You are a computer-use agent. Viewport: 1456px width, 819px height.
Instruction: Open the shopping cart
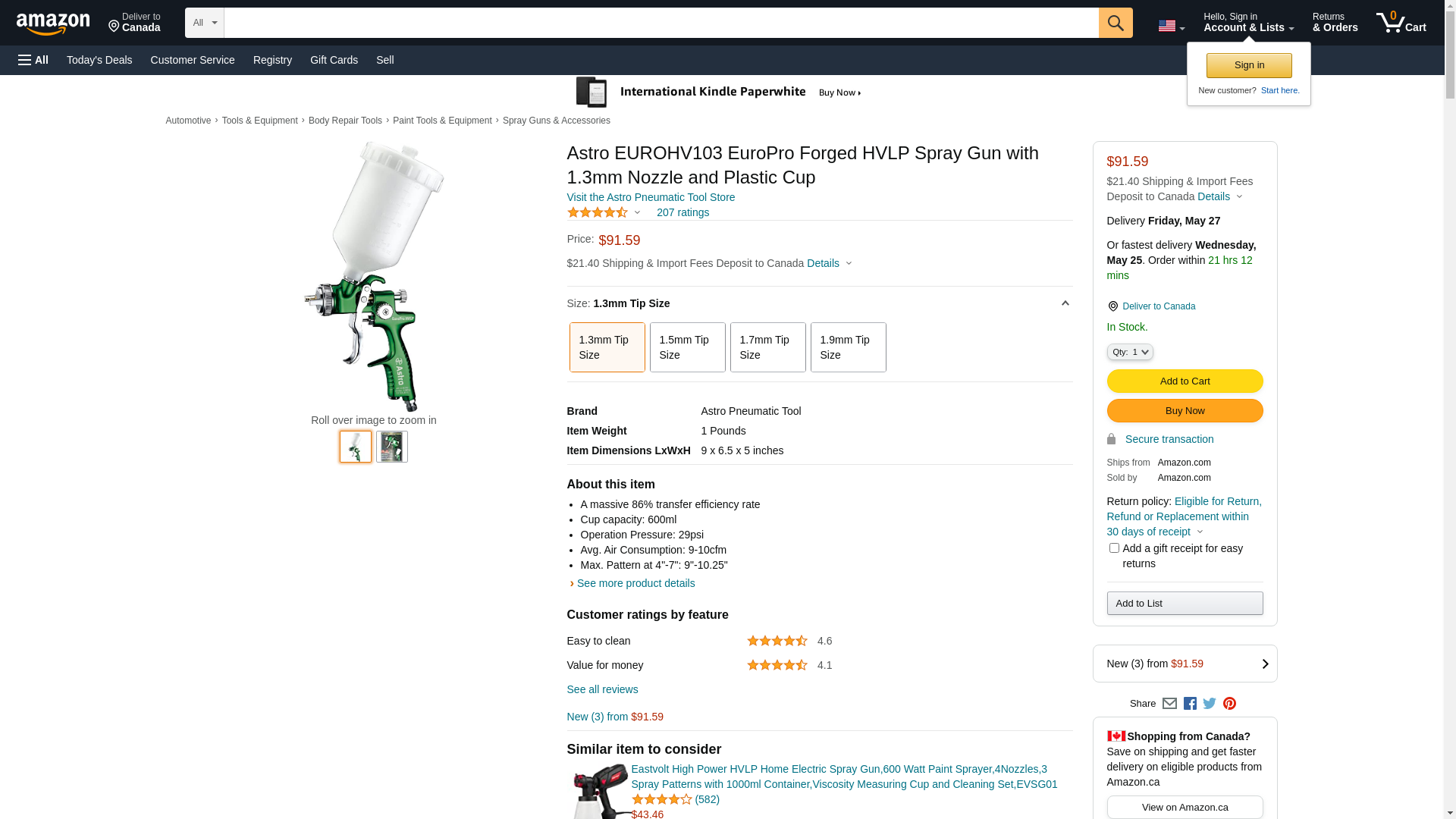tap(1401, 23)
